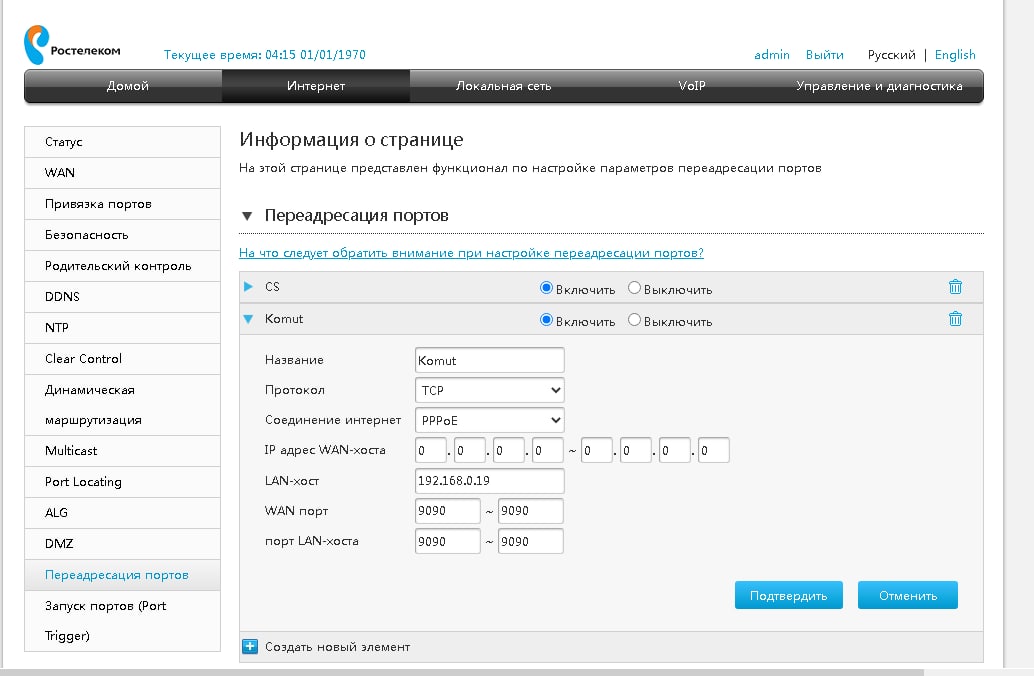
Task: Open Динамическая маршрутизация in sidebar
Action: [123, 405]
